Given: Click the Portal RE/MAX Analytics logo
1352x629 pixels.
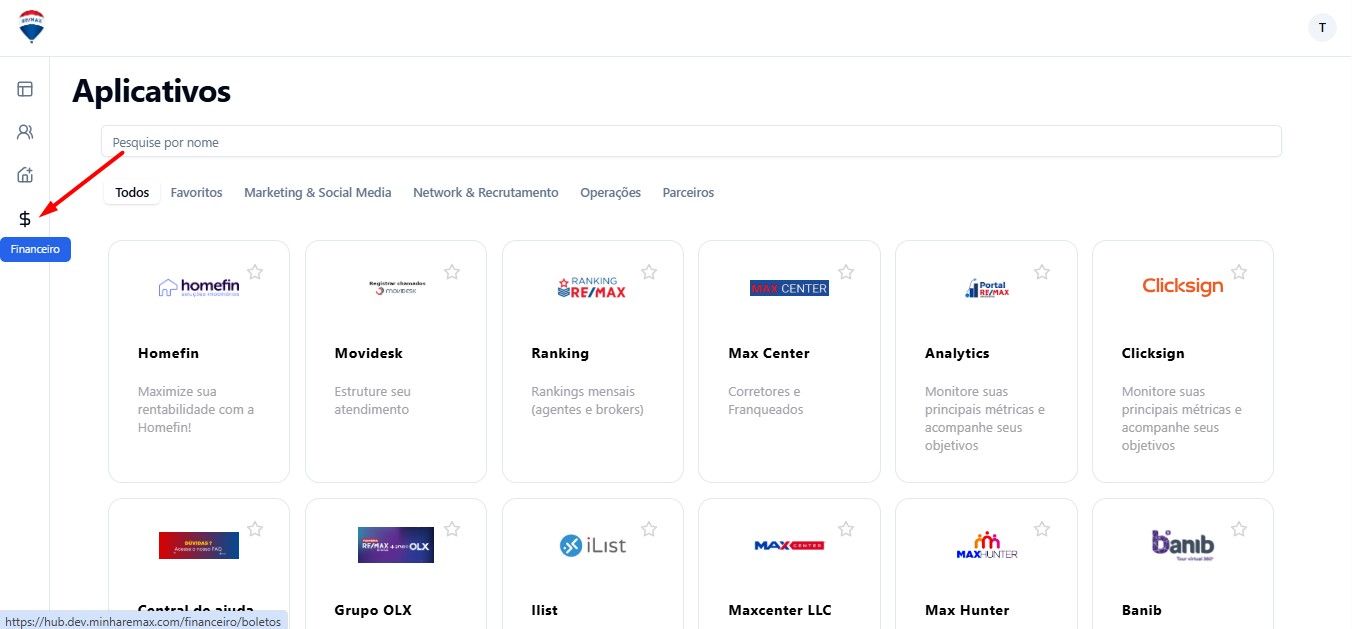Looking at the screenshot, I should coord(987,288).
